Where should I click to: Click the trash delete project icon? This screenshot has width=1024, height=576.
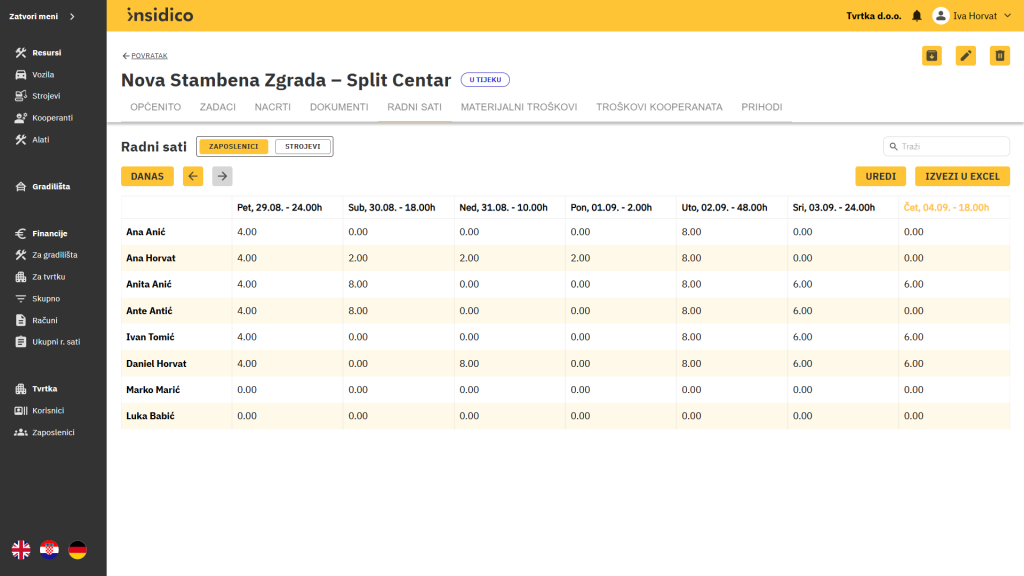pos(999,56)
